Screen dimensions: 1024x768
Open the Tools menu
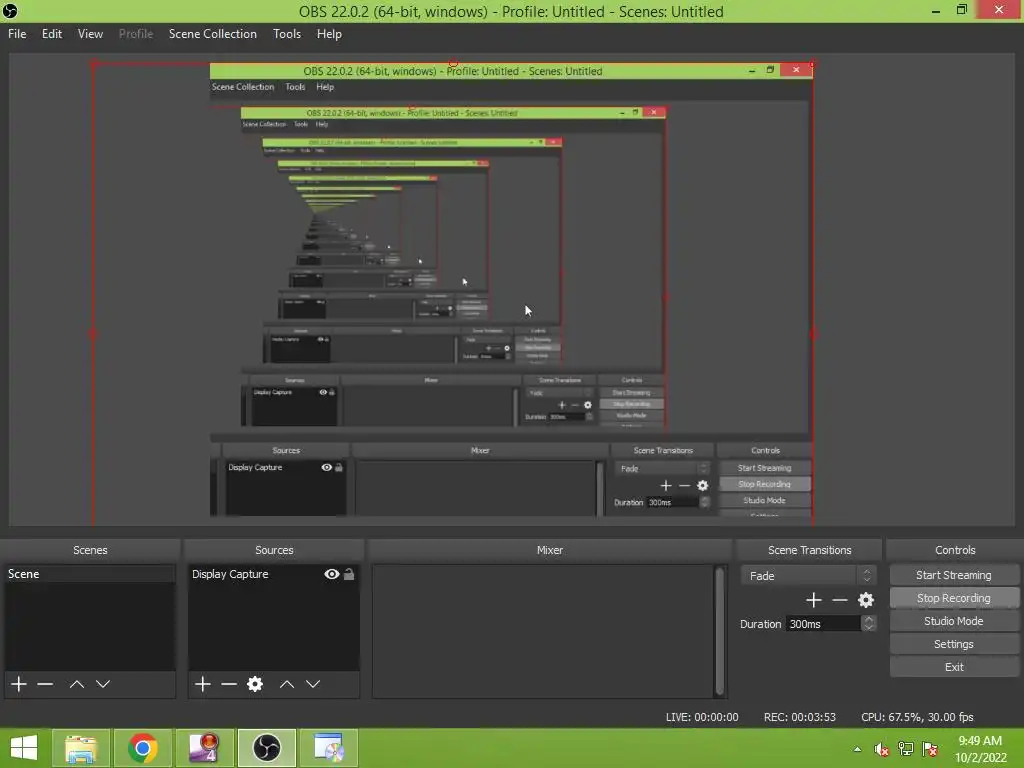(287, 34)
